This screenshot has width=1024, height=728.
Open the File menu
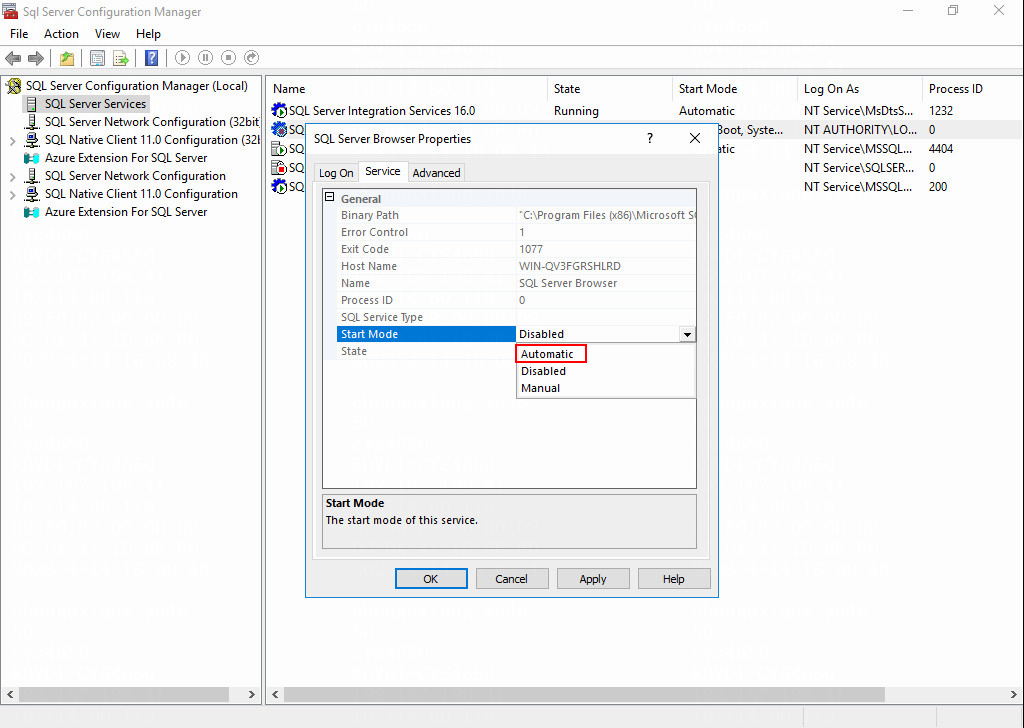coord(19,34)
